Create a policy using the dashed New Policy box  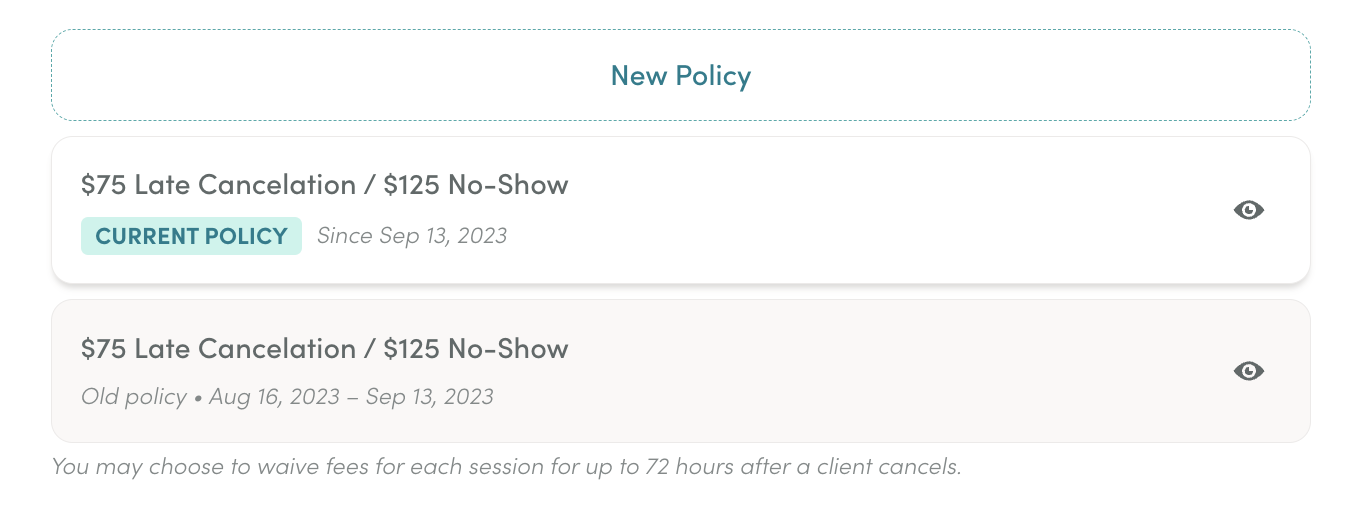click(x=681, y=75)
